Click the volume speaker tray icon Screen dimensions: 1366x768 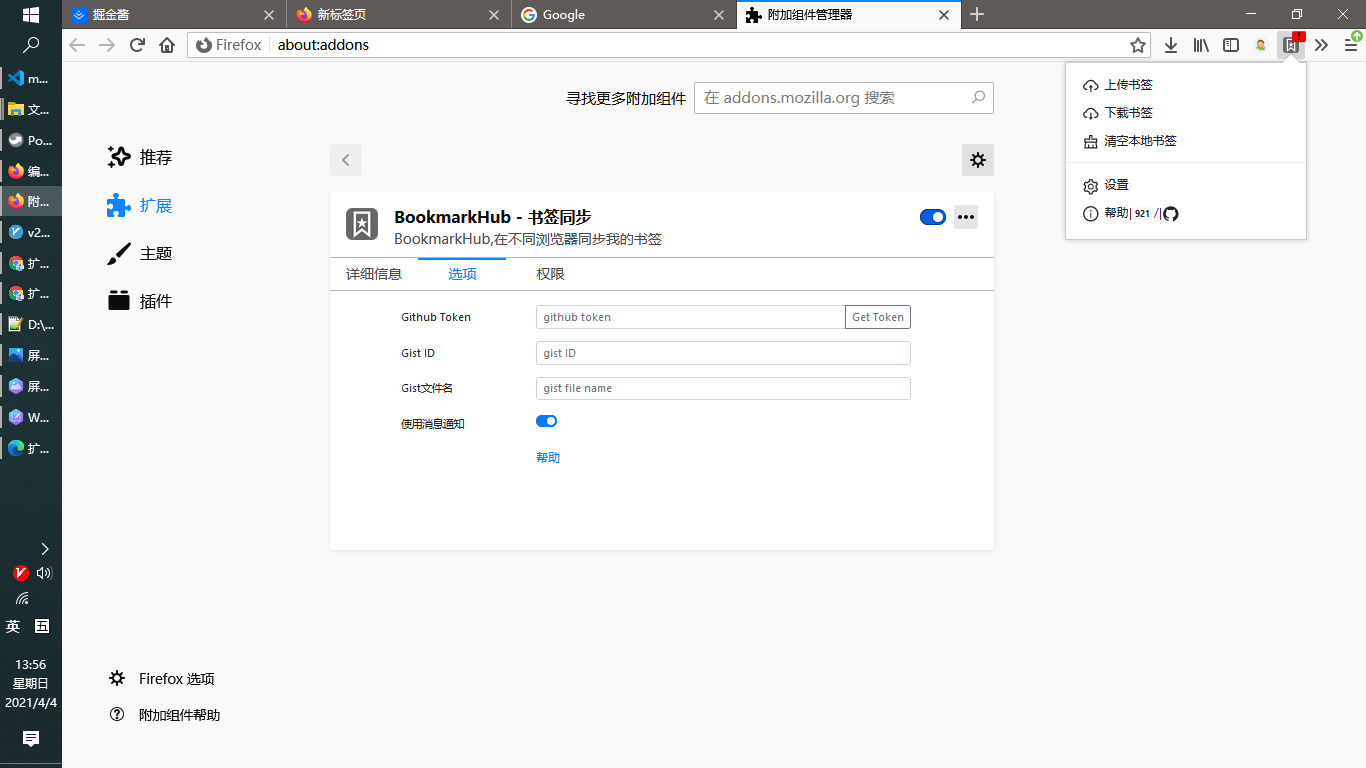click(44, 573)
